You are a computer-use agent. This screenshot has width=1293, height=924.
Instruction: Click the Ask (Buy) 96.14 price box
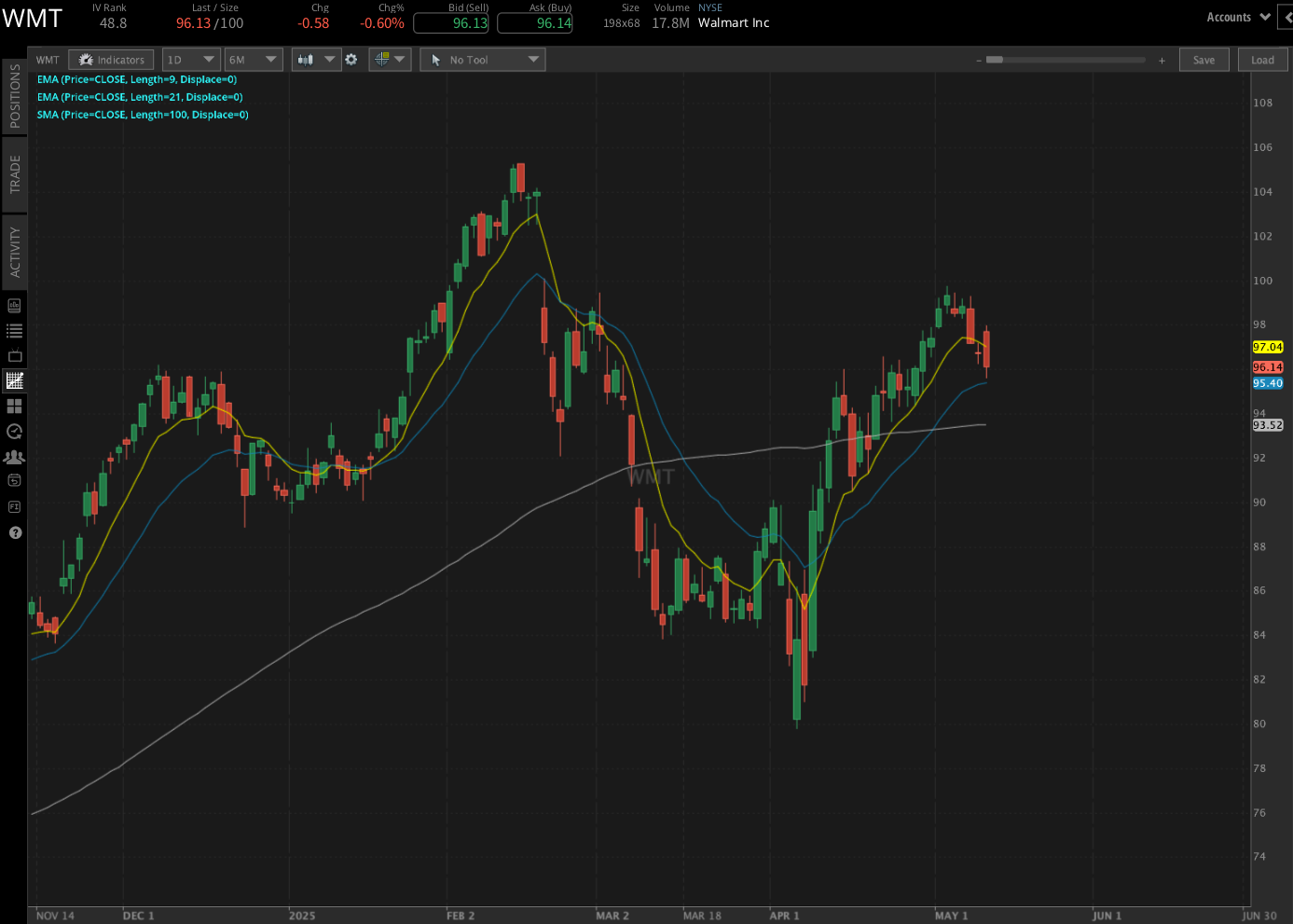click(535, 23)
